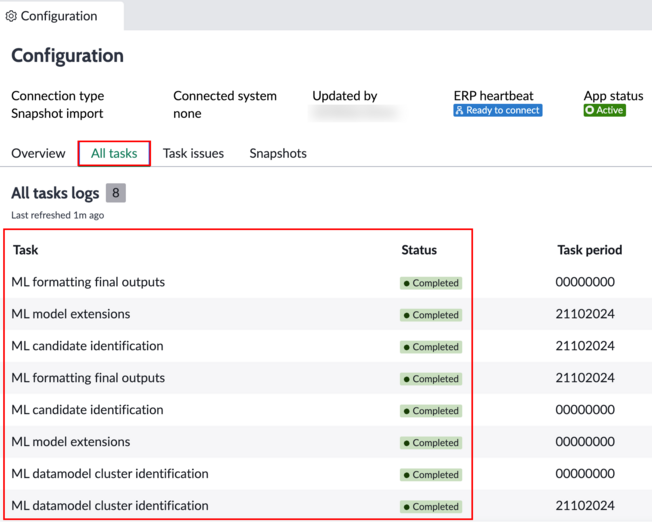Select ML formatting final outputs row with 21102024
Screen dimensions: 652x524
pos(326,378)
